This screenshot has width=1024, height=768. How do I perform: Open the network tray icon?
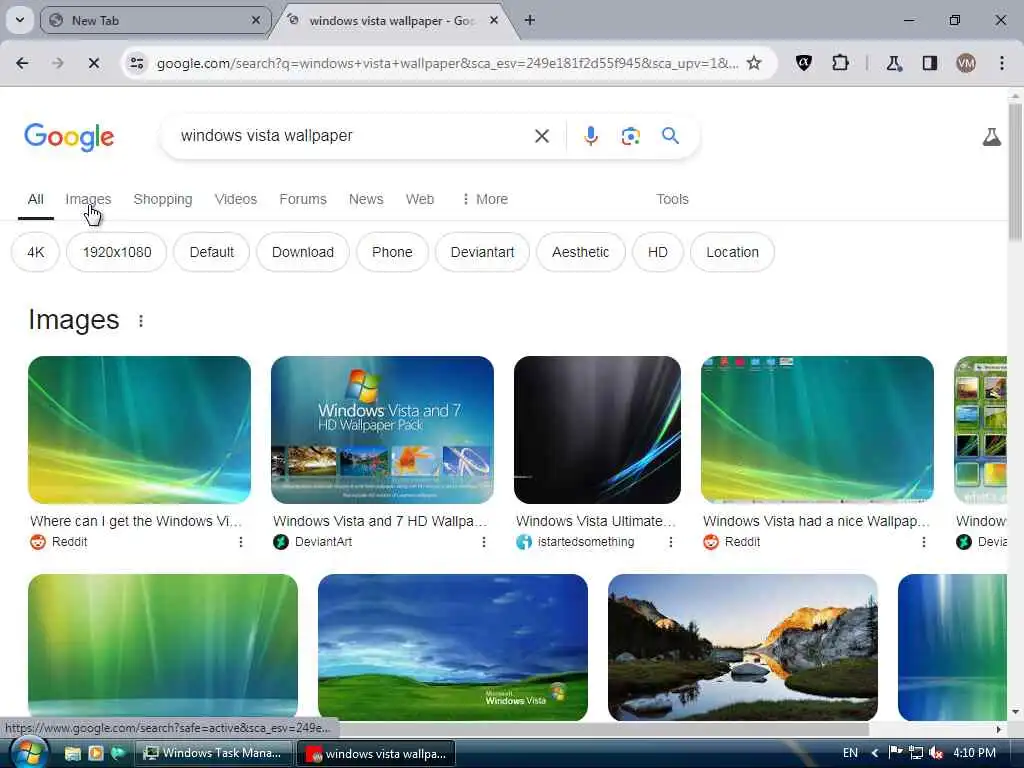tap(916, 753)
